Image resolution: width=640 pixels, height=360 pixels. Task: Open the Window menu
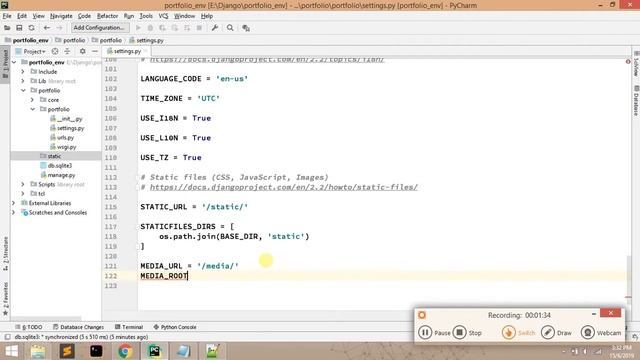(184, 16)
